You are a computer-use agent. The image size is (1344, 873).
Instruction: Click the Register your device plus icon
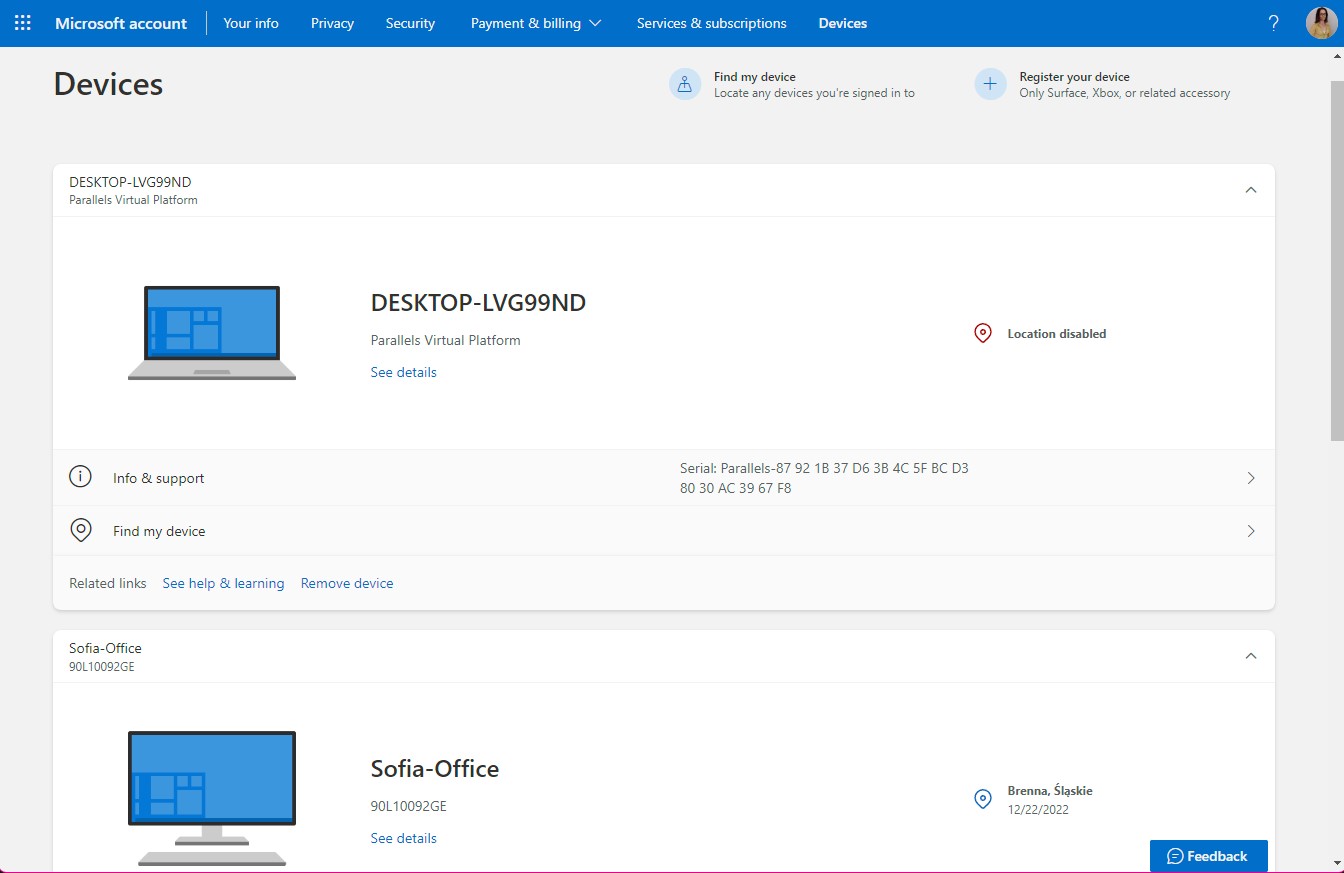coord(989,85)
